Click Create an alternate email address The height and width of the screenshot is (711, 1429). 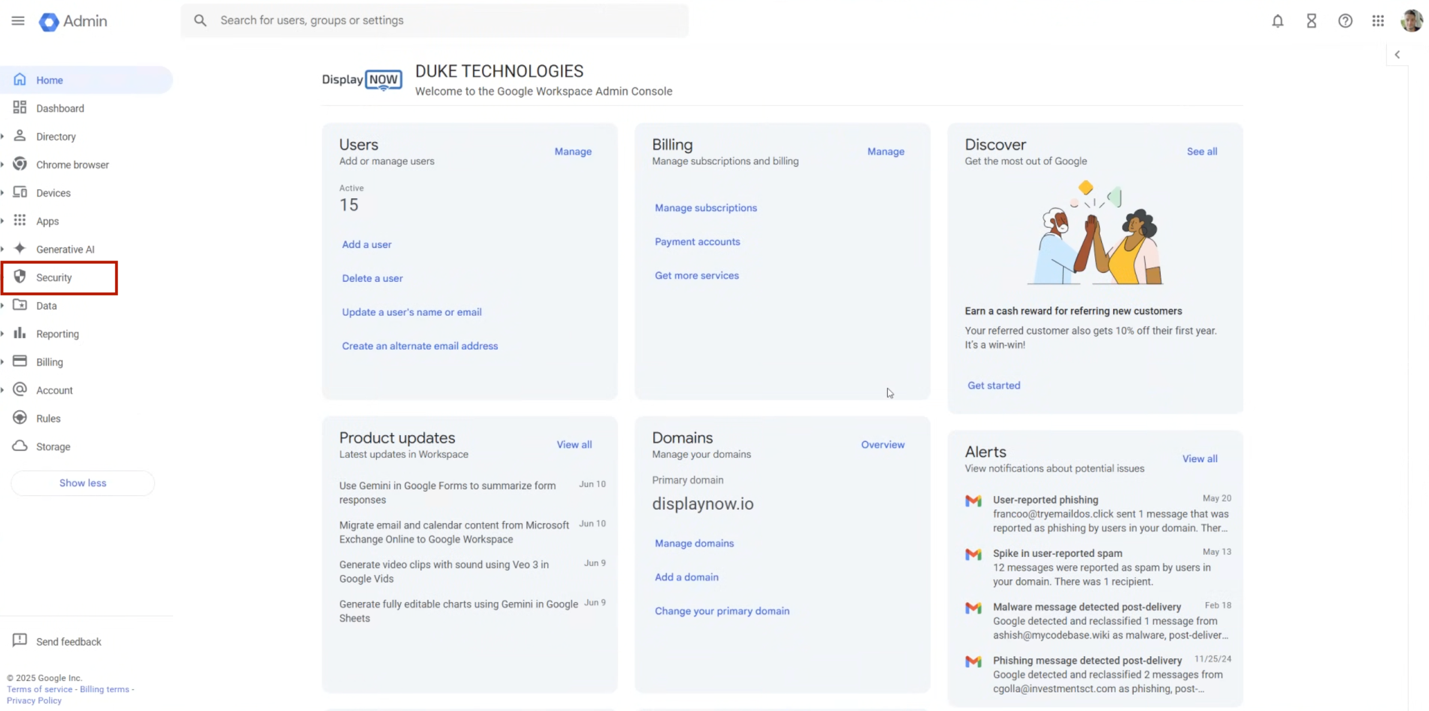[x=420, y=346]
